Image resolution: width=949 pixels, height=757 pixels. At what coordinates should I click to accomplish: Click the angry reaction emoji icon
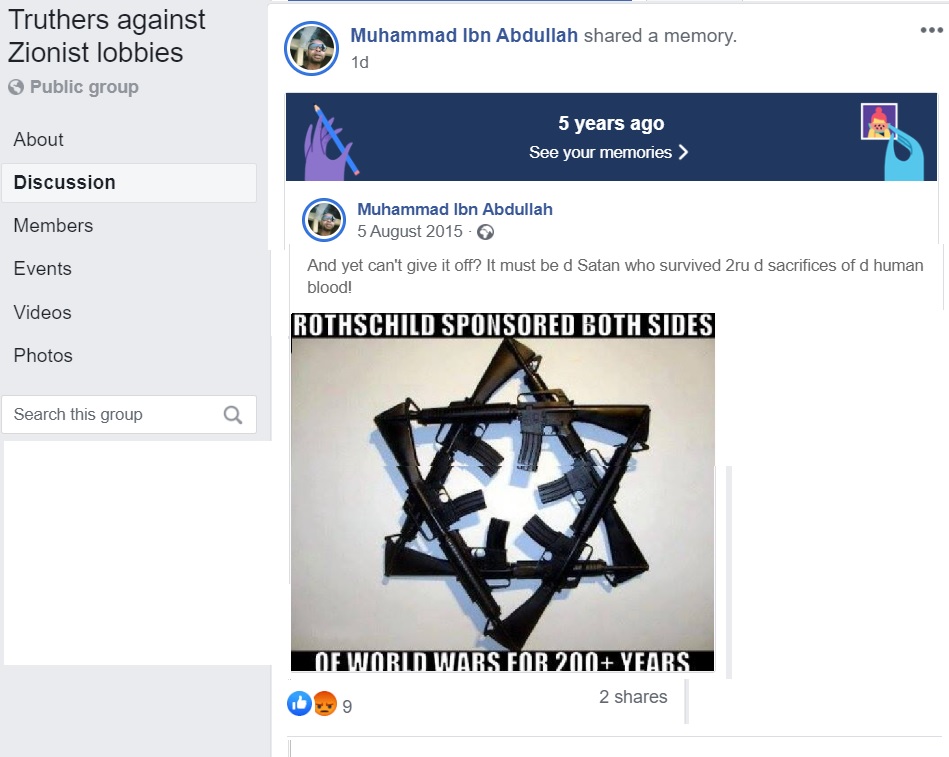click(325, 703)
